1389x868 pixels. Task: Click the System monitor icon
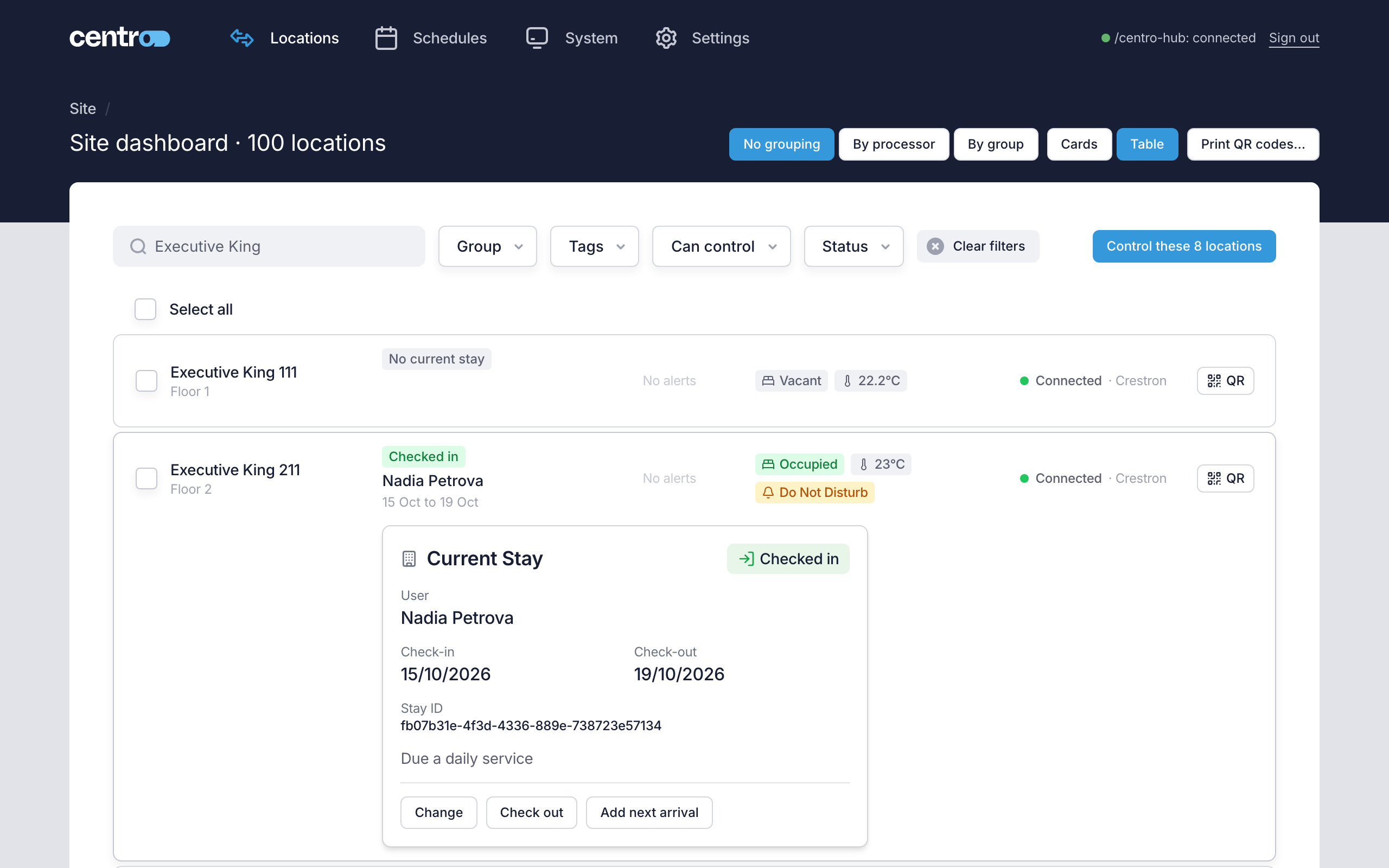pyautogui.click(x=537, y=38)
